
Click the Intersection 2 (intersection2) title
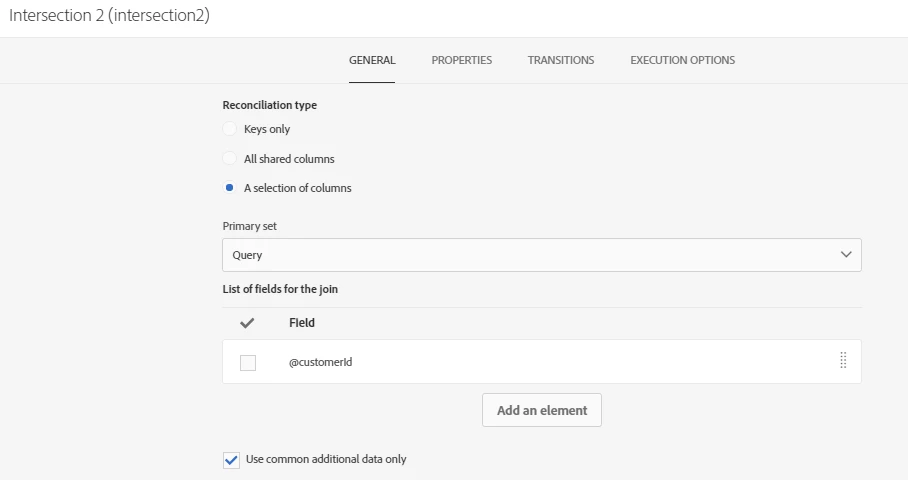point(110,16)
